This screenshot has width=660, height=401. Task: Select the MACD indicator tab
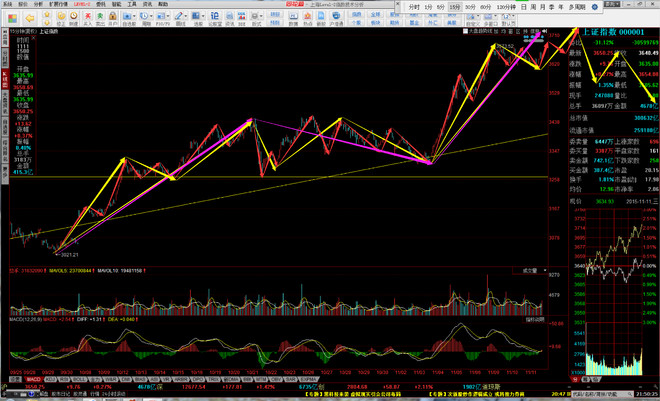point(34,379)
